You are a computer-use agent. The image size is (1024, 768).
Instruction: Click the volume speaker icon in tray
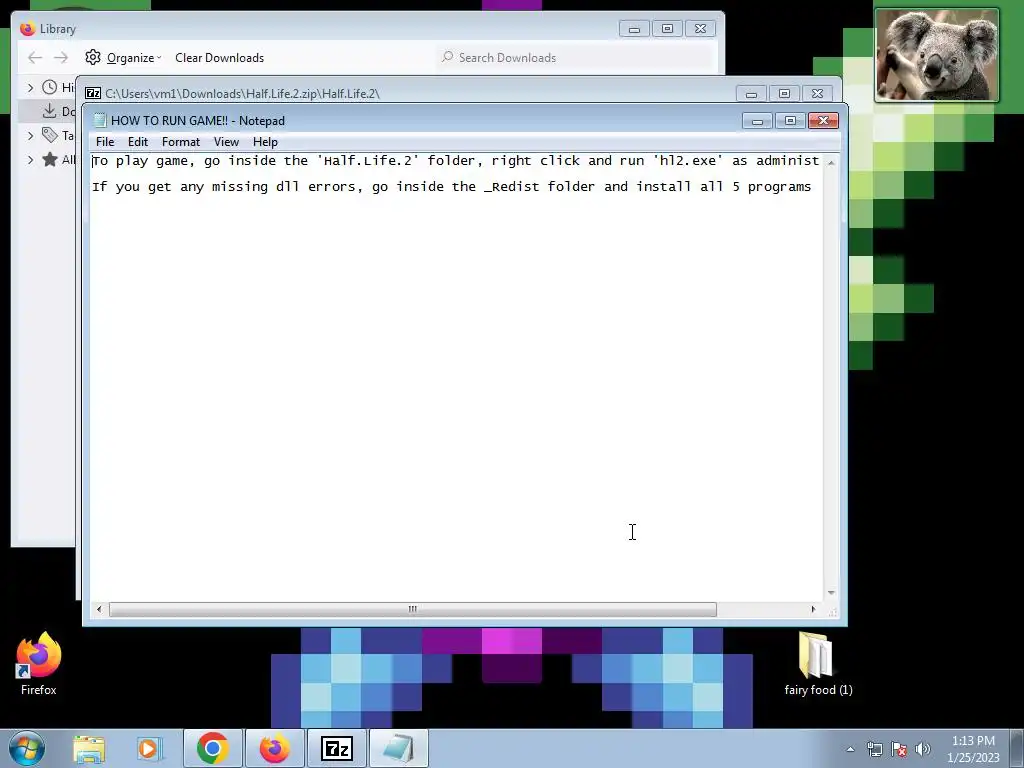[923, 749]
